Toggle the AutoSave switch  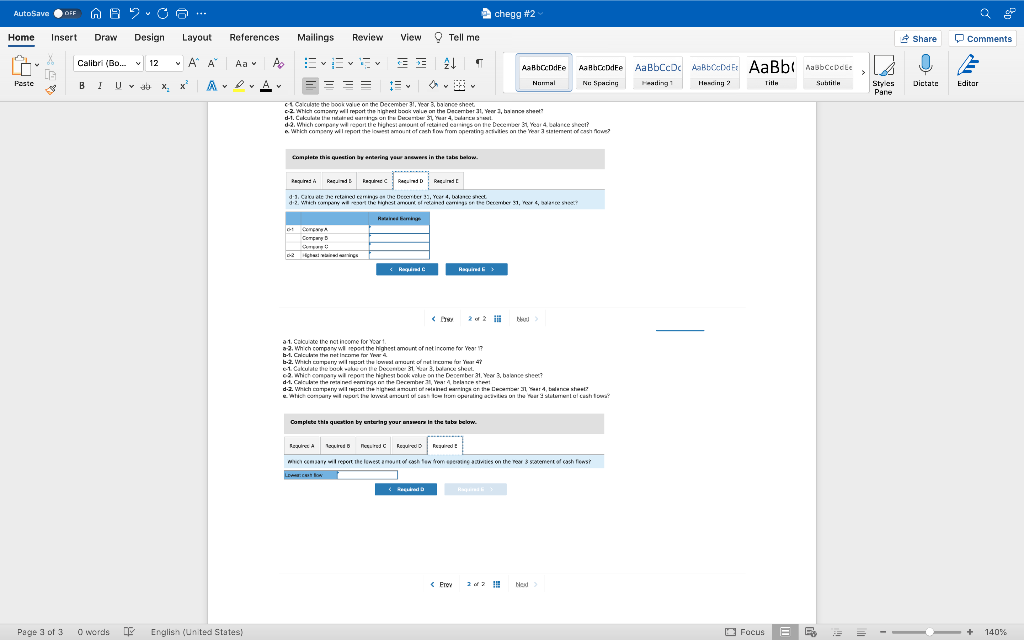point(66,13)
